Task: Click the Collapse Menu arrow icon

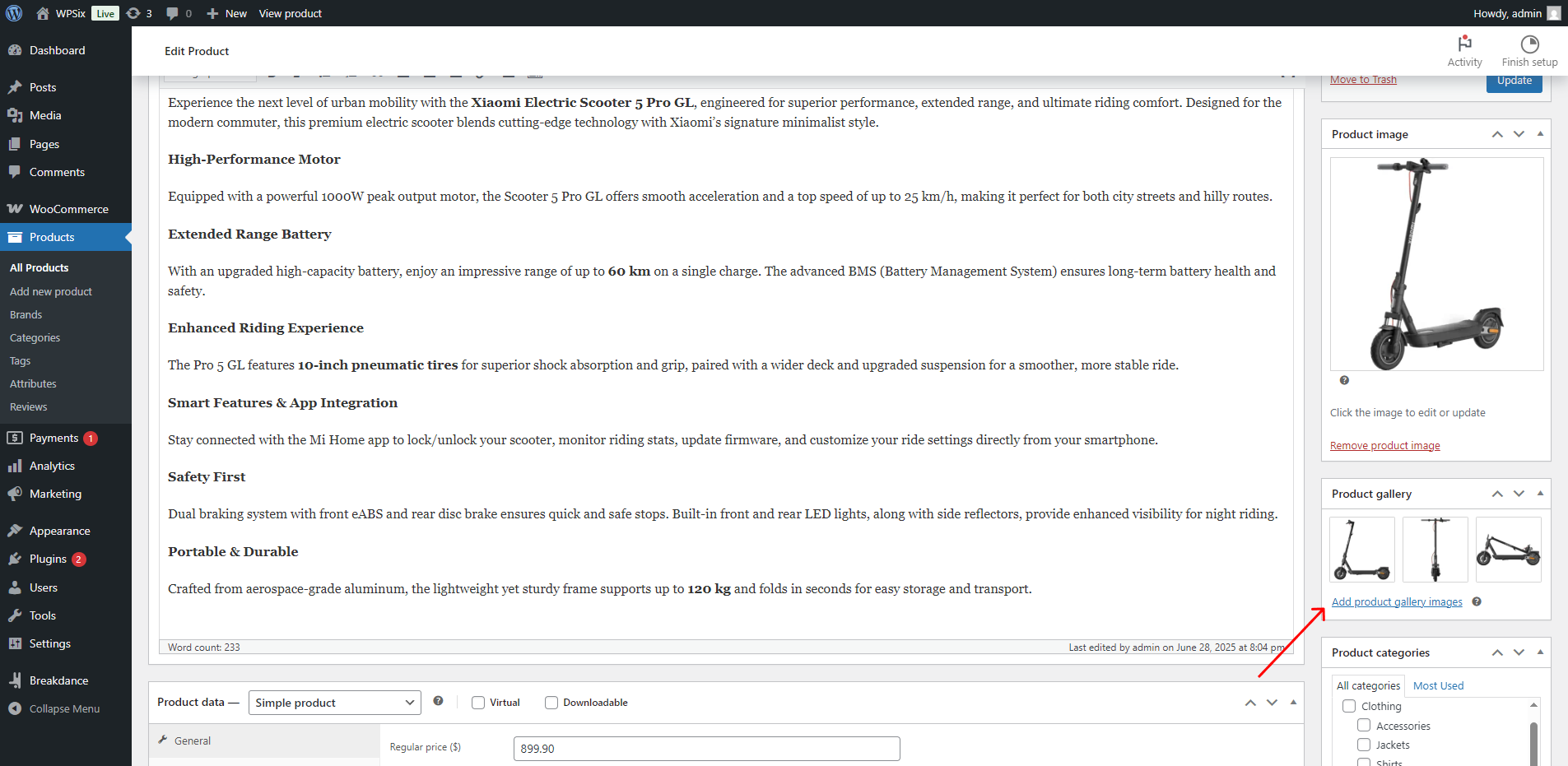Action: 15,708
